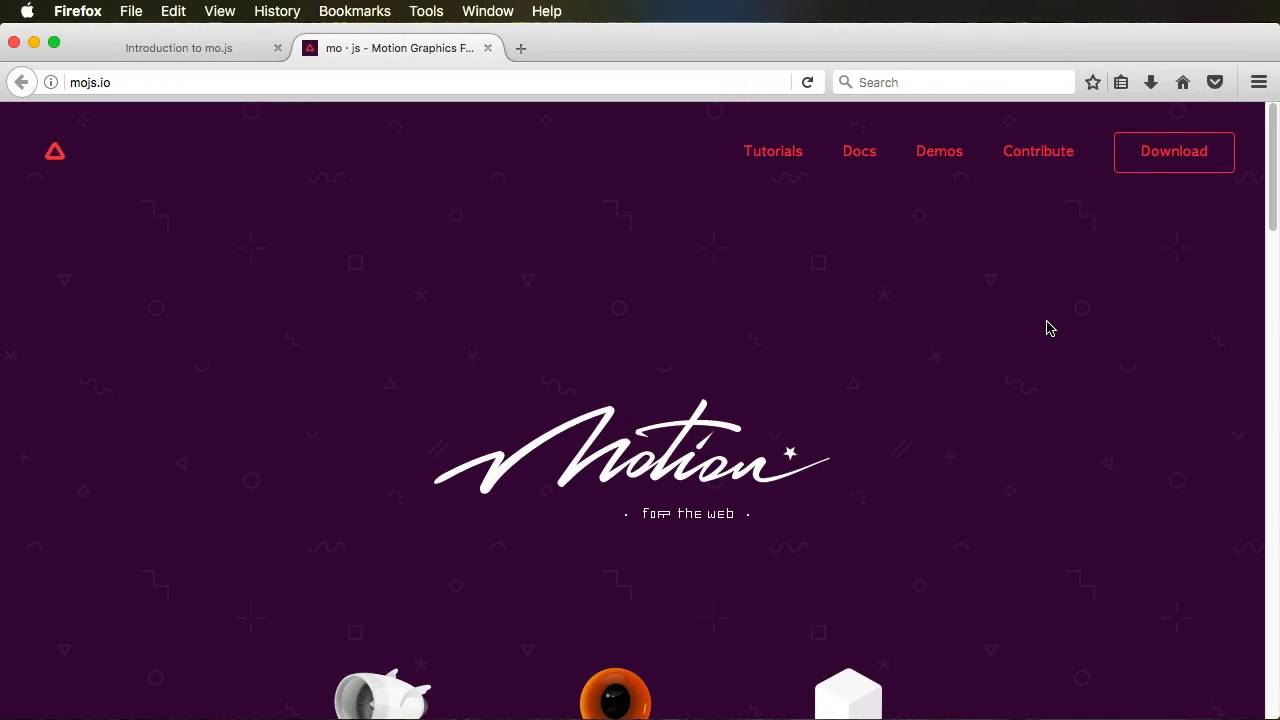Click the mo.js red triangle logo
1280x720 pixels.
pyautogui.click(x=55, y=151)
